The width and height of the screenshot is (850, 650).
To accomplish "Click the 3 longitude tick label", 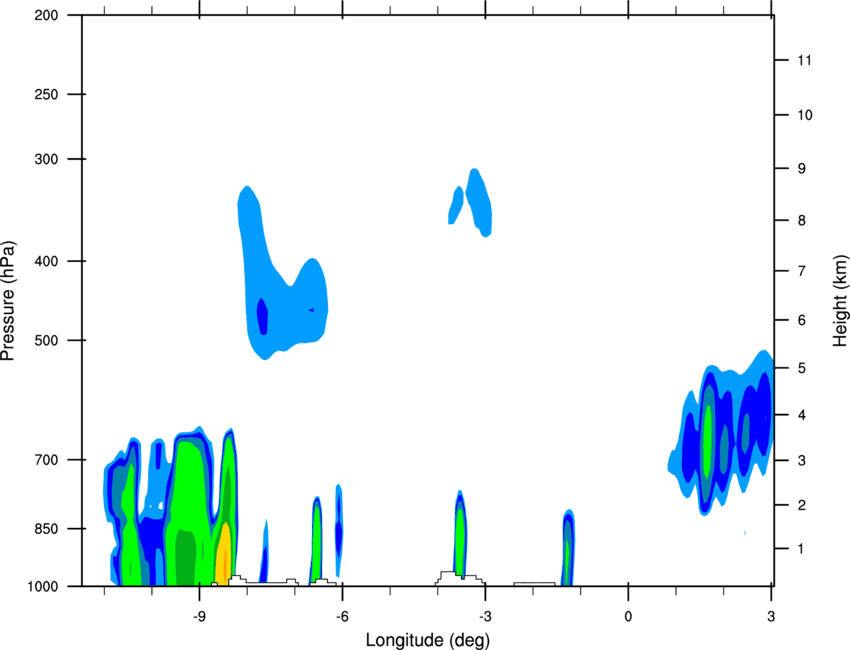I will click(771, 617).
